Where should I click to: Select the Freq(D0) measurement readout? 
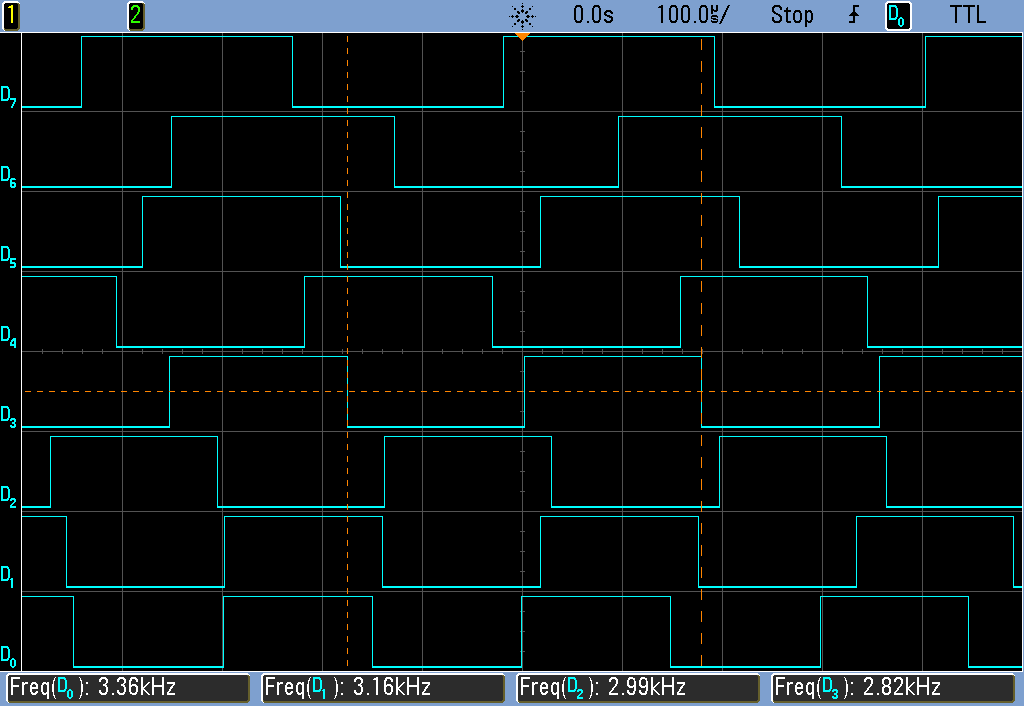[x=128, y=688]
